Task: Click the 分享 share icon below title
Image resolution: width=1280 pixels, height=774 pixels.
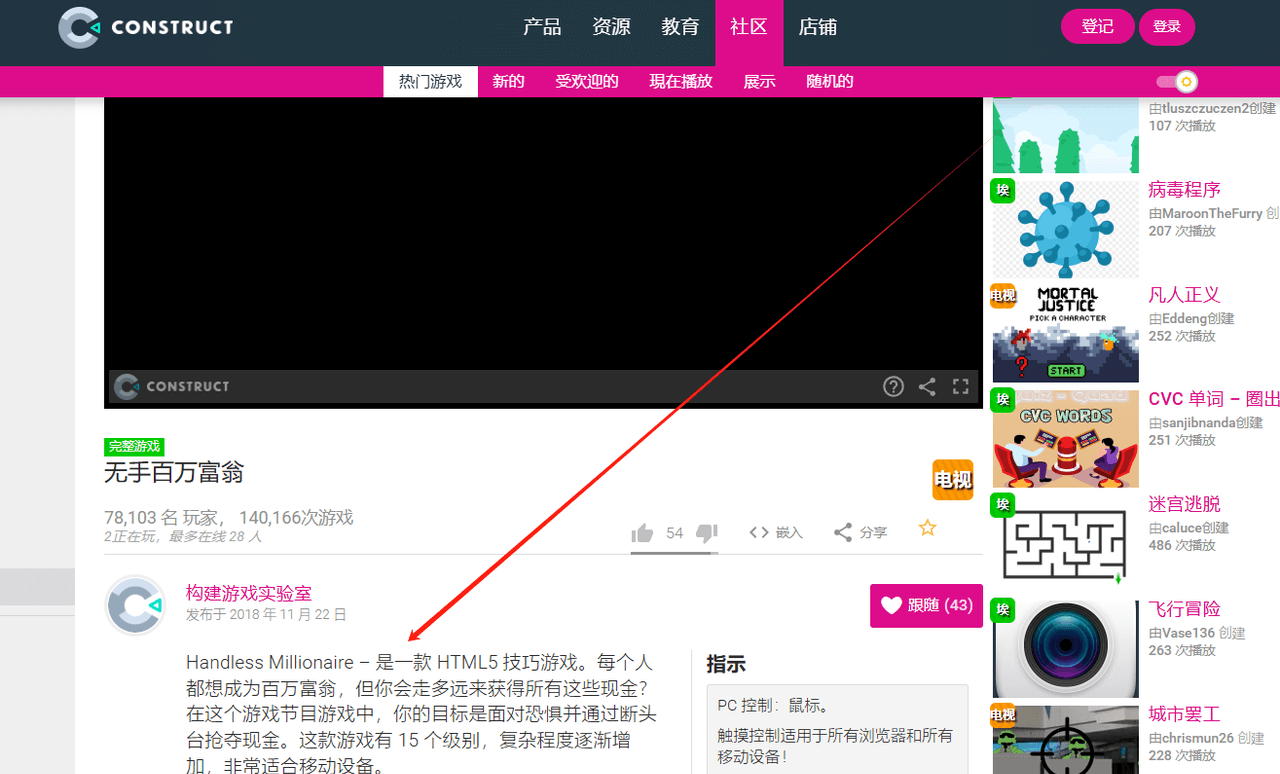Action: coord(860,533)
